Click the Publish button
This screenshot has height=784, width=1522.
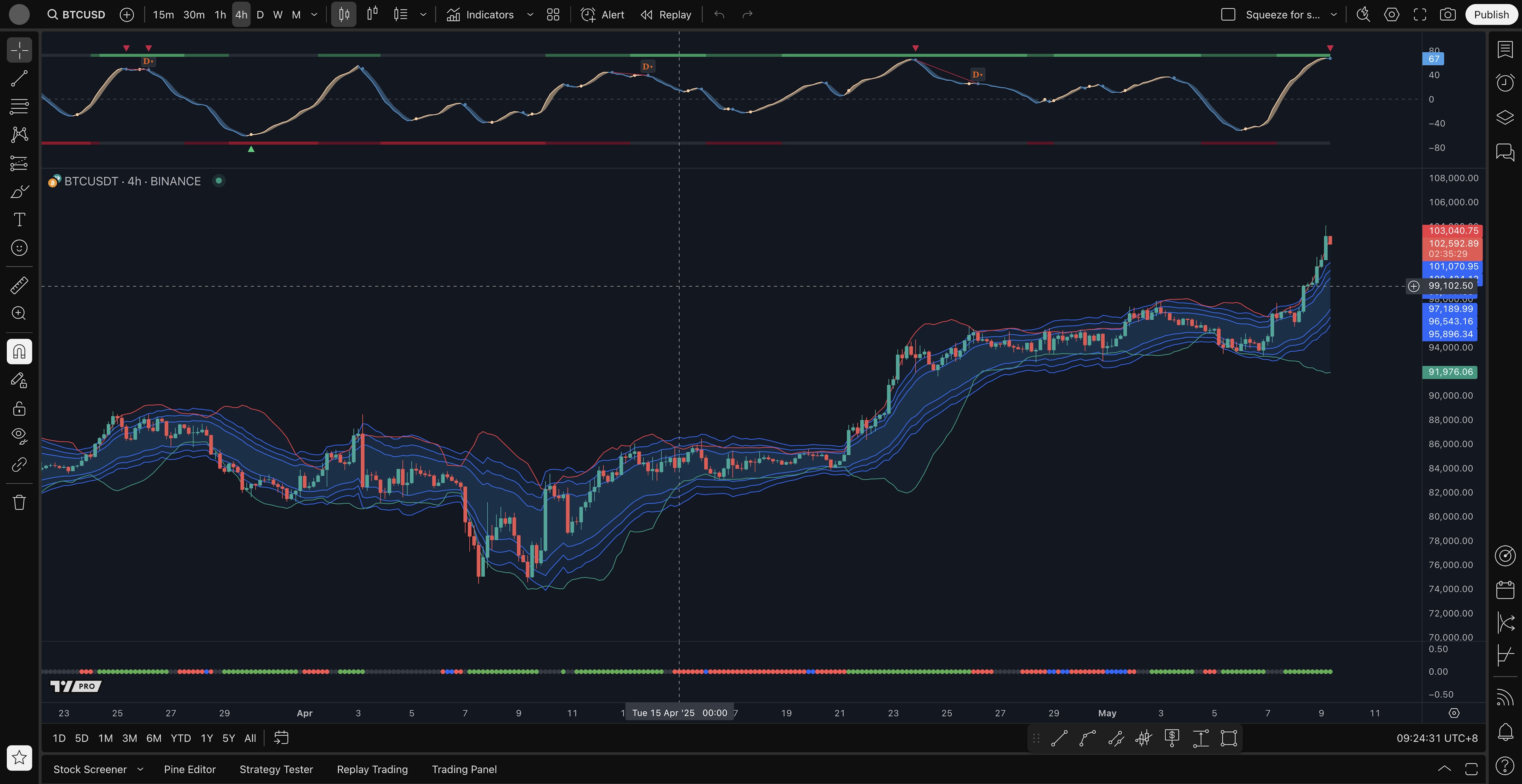1491,15
